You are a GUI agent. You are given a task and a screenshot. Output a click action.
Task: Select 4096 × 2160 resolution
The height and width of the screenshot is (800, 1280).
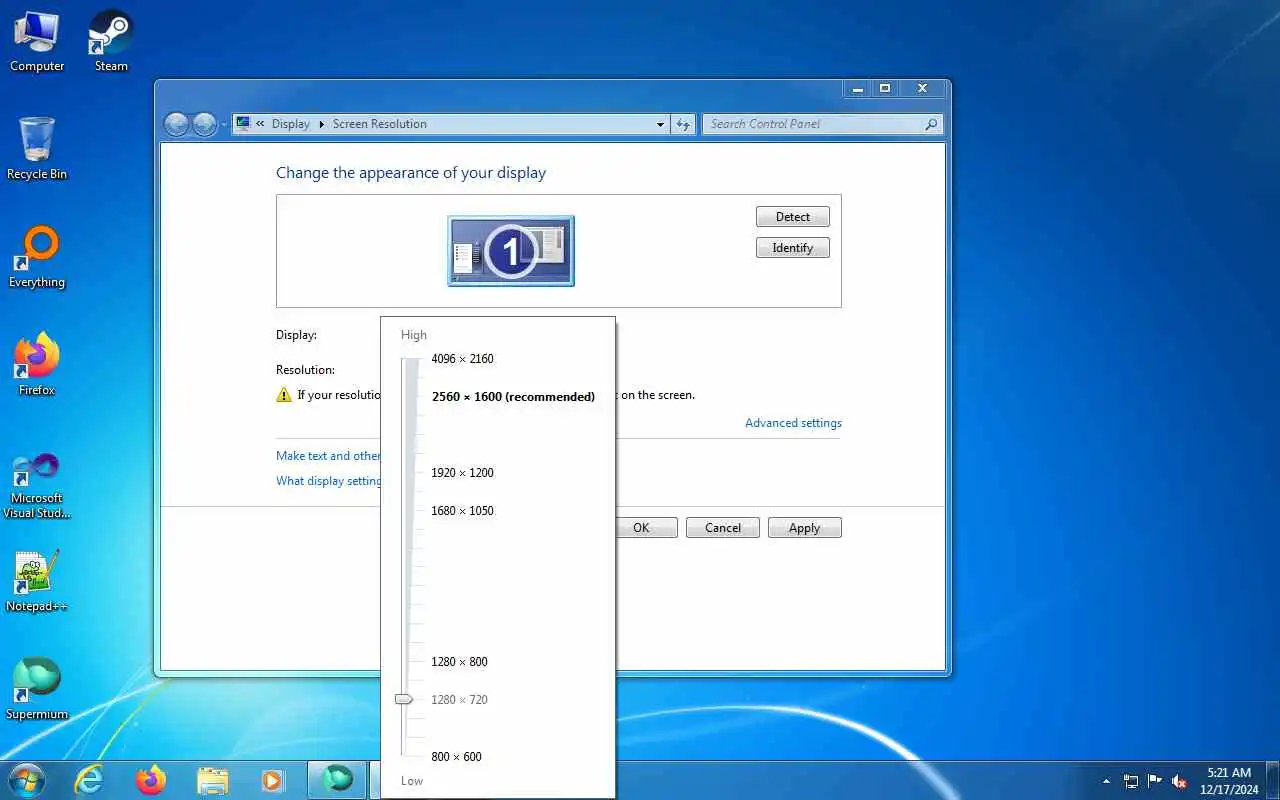[462, 359]
